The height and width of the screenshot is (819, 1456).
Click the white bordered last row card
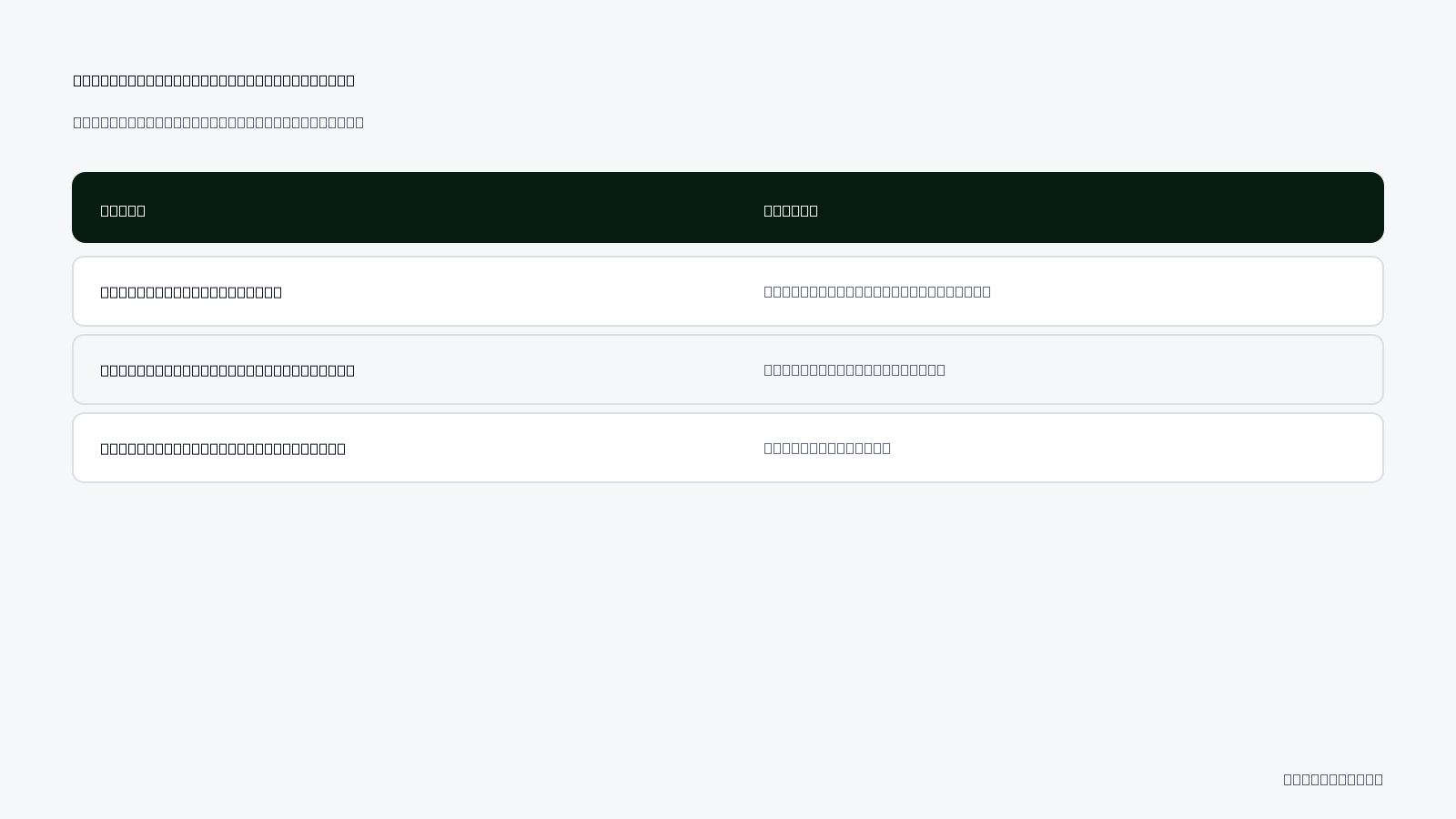click(728, 448)
